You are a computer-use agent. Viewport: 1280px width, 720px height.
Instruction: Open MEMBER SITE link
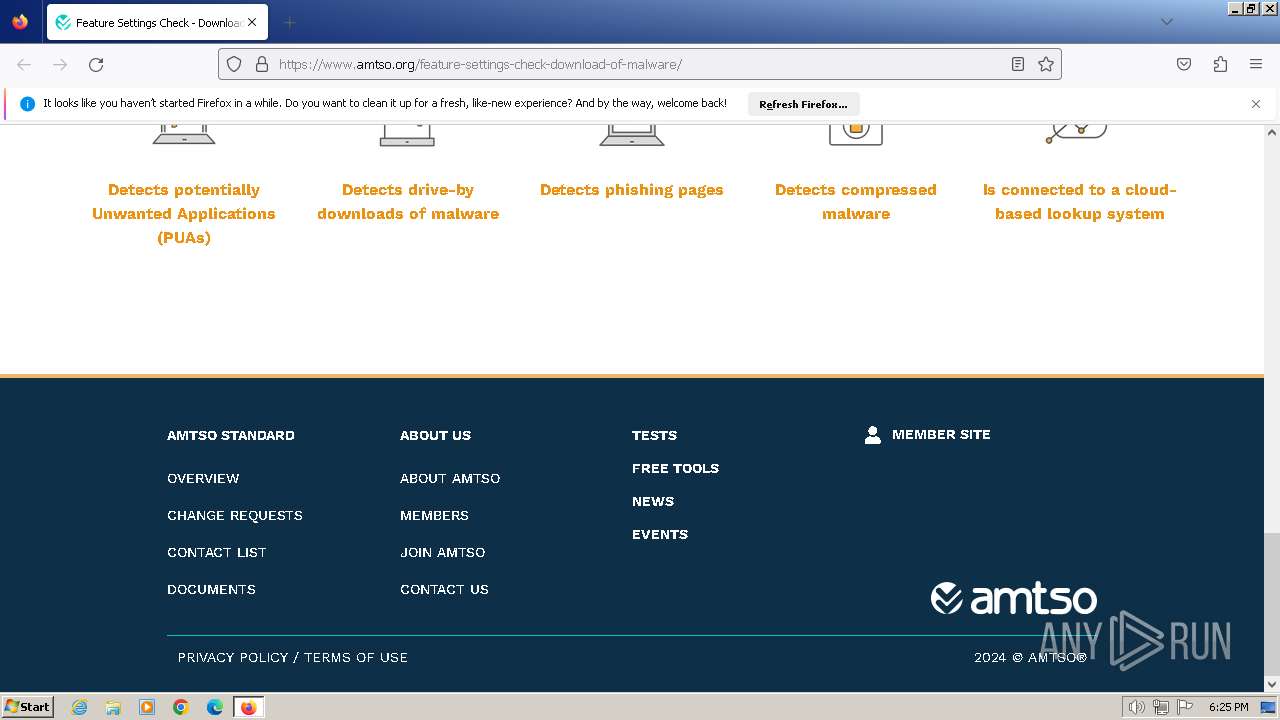click(941, 434)
